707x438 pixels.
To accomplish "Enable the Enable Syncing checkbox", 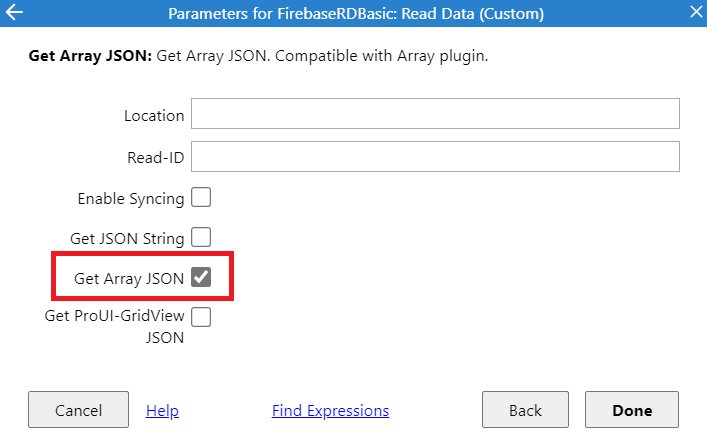I will pyautogui.click(x=201, y=197).
